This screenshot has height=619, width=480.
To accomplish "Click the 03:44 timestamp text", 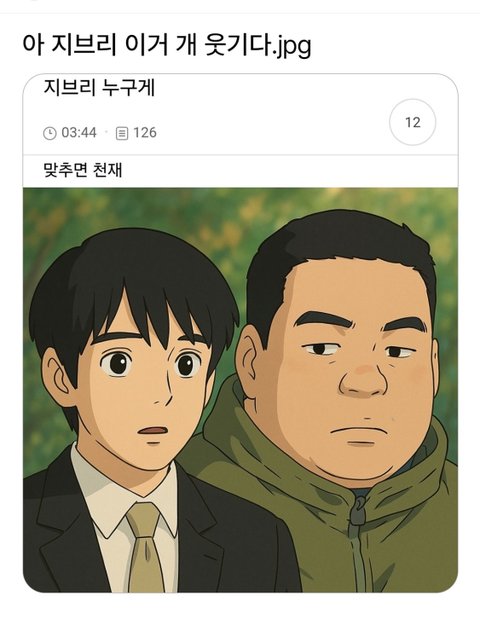I will (x=79, y=133).
